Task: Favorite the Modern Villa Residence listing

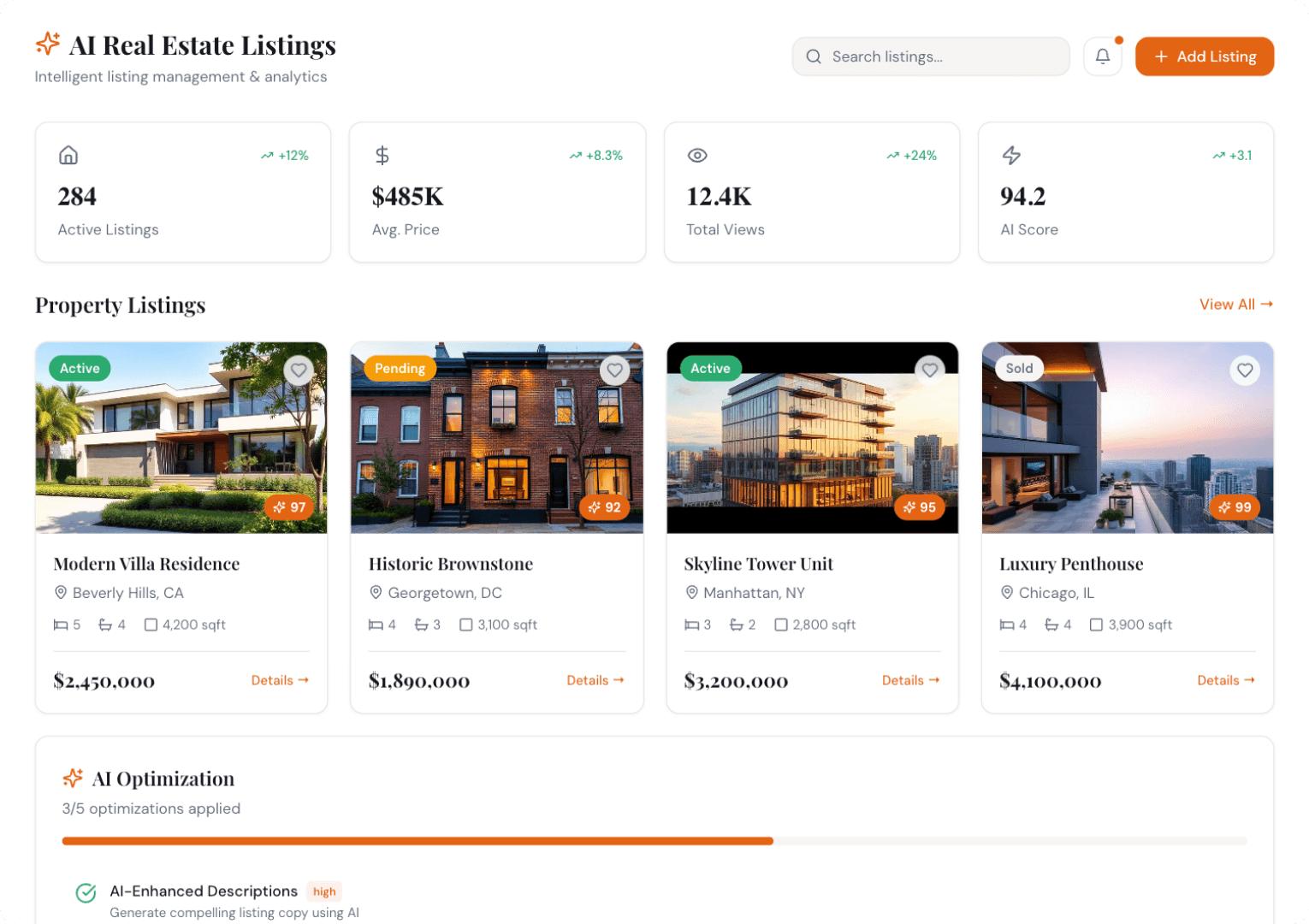Action: click(x=299, y=370)
